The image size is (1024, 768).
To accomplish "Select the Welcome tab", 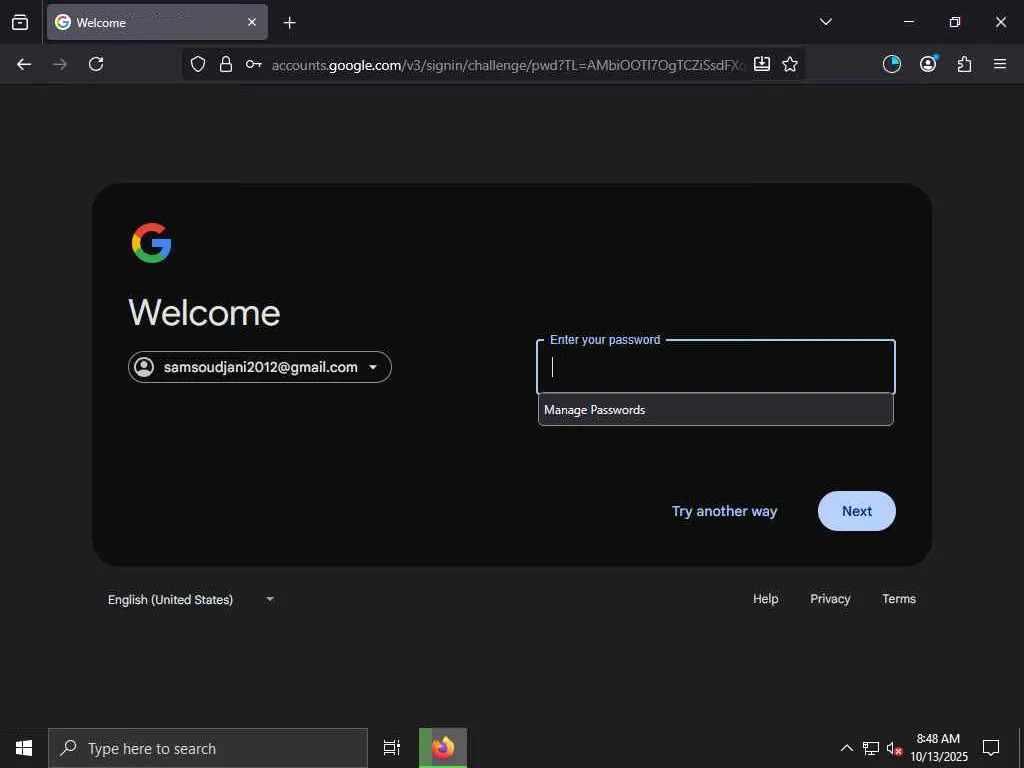I will point(157,22).
